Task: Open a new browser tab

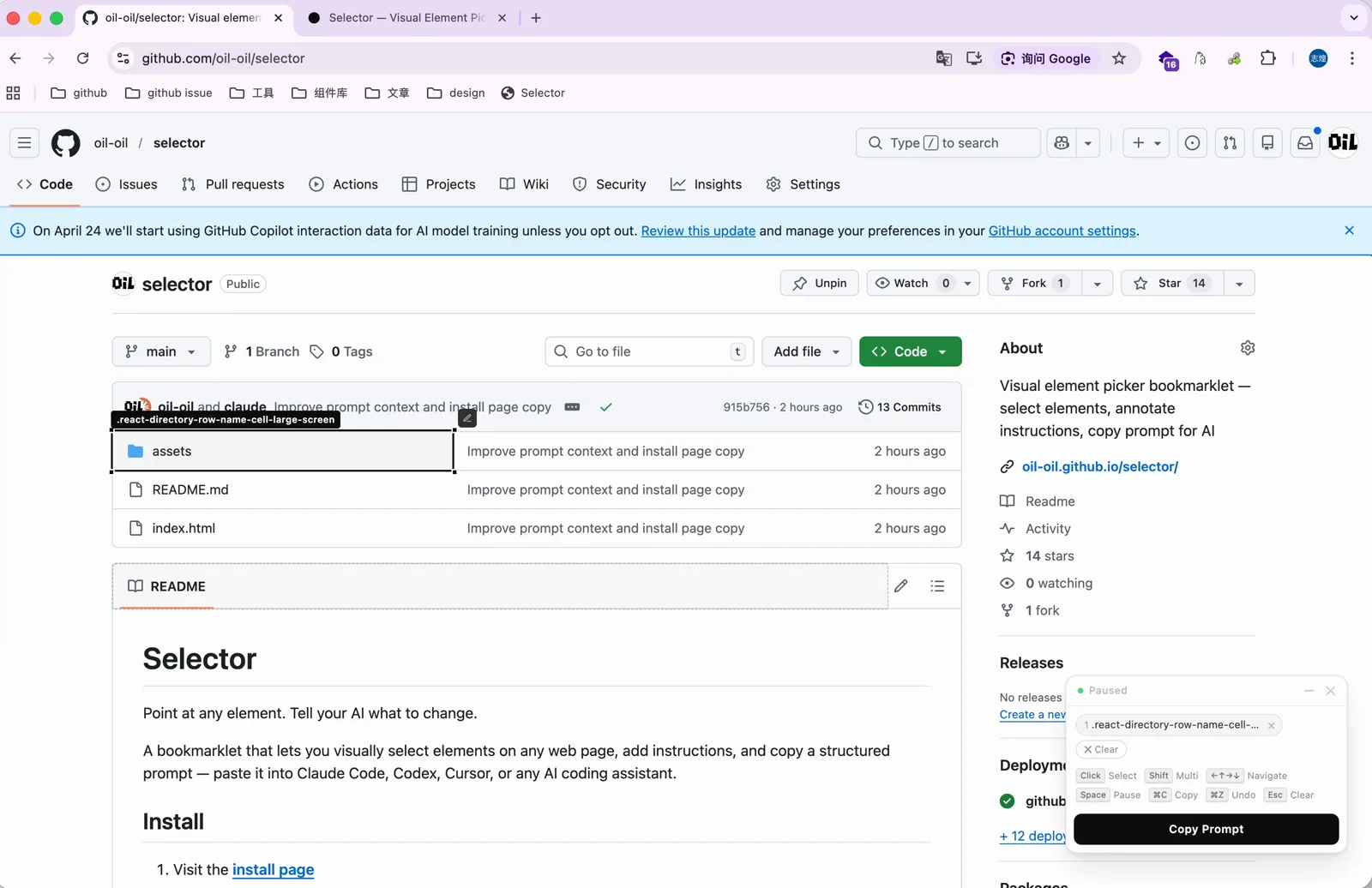Action: click(x=536, y=18)
